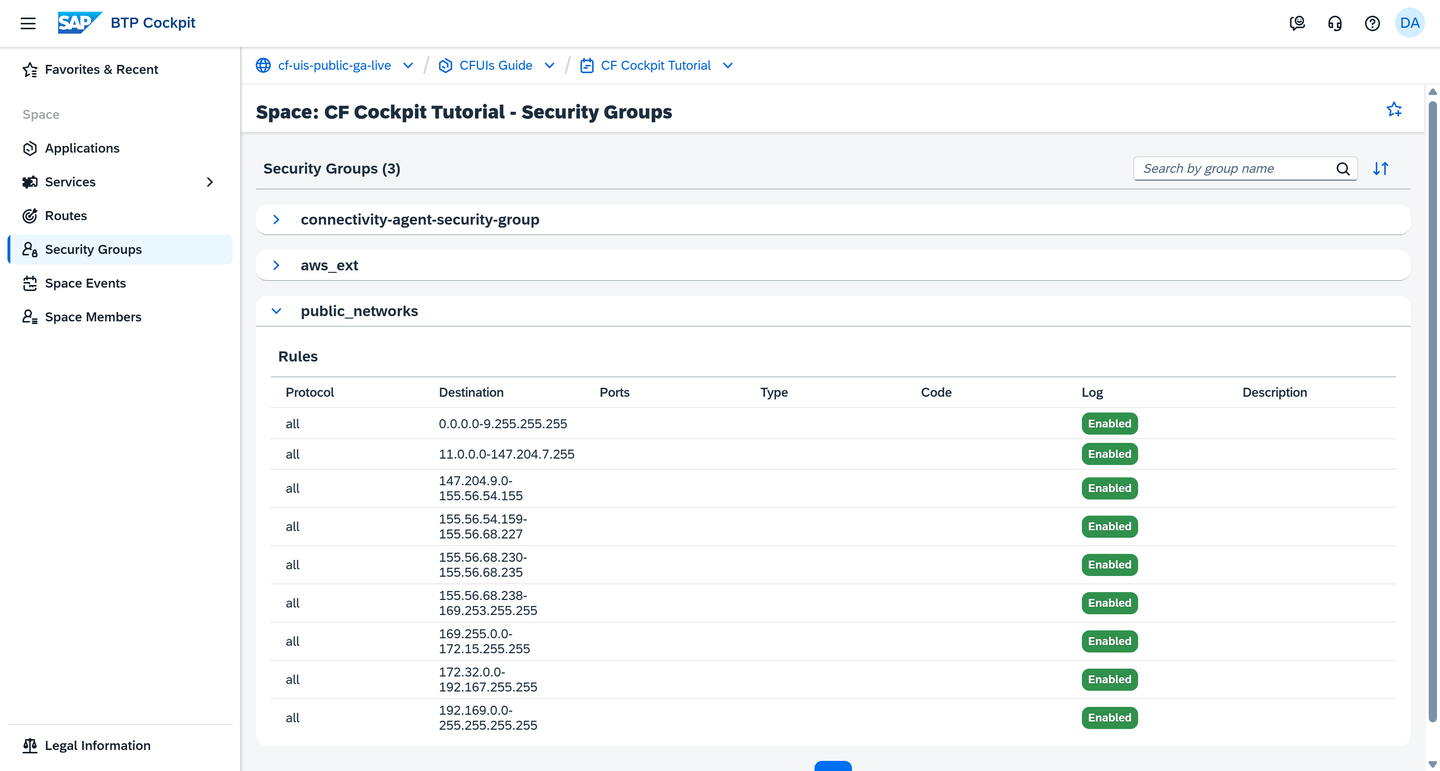Click the sort security groups icon
The width and height of the screenshot is (1440, 771).
pos(1381,169)
